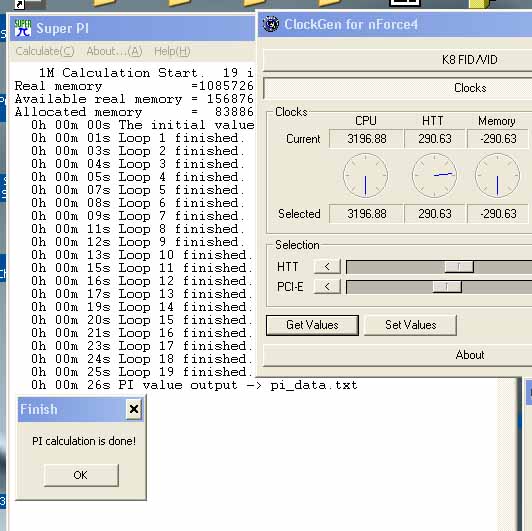Click the CPU clock gauge dial

pyautogui.click(x=365, y=175)
